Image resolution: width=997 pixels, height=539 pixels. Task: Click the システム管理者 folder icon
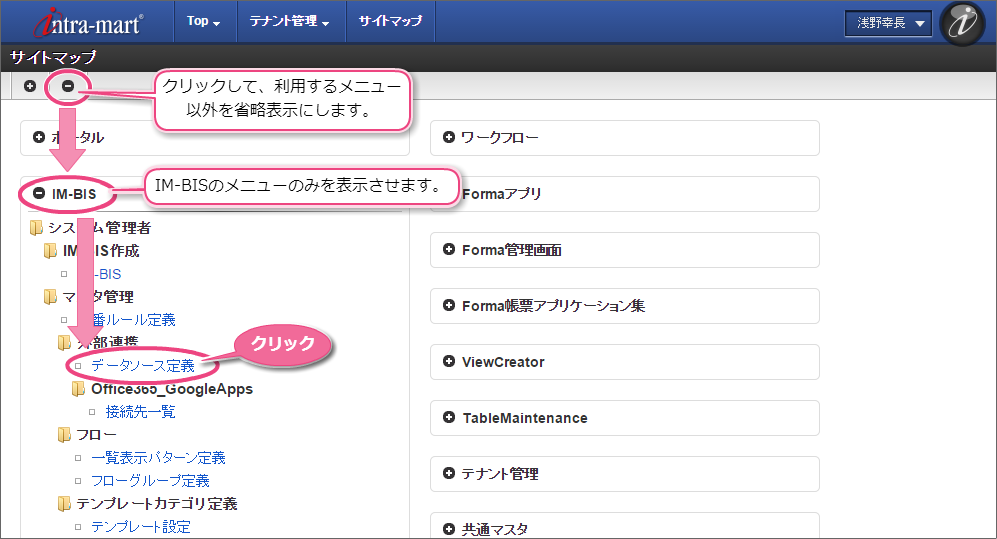[36, 228]
